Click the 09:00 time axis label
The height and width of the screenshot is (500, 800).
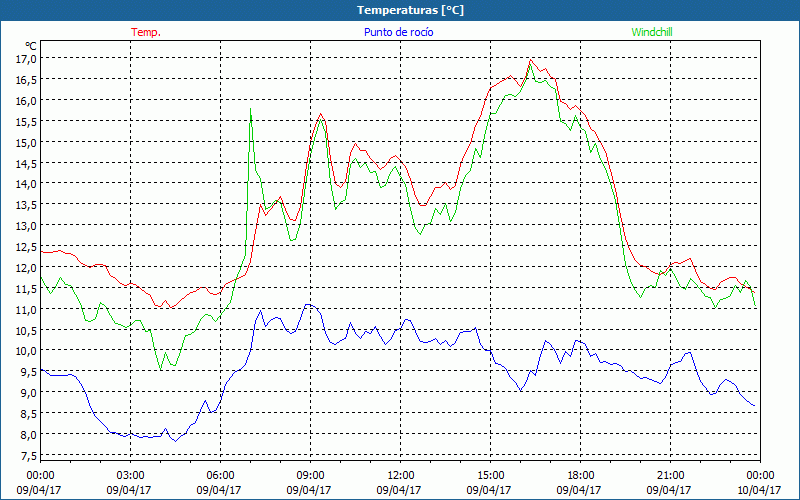tap(309, 476)
